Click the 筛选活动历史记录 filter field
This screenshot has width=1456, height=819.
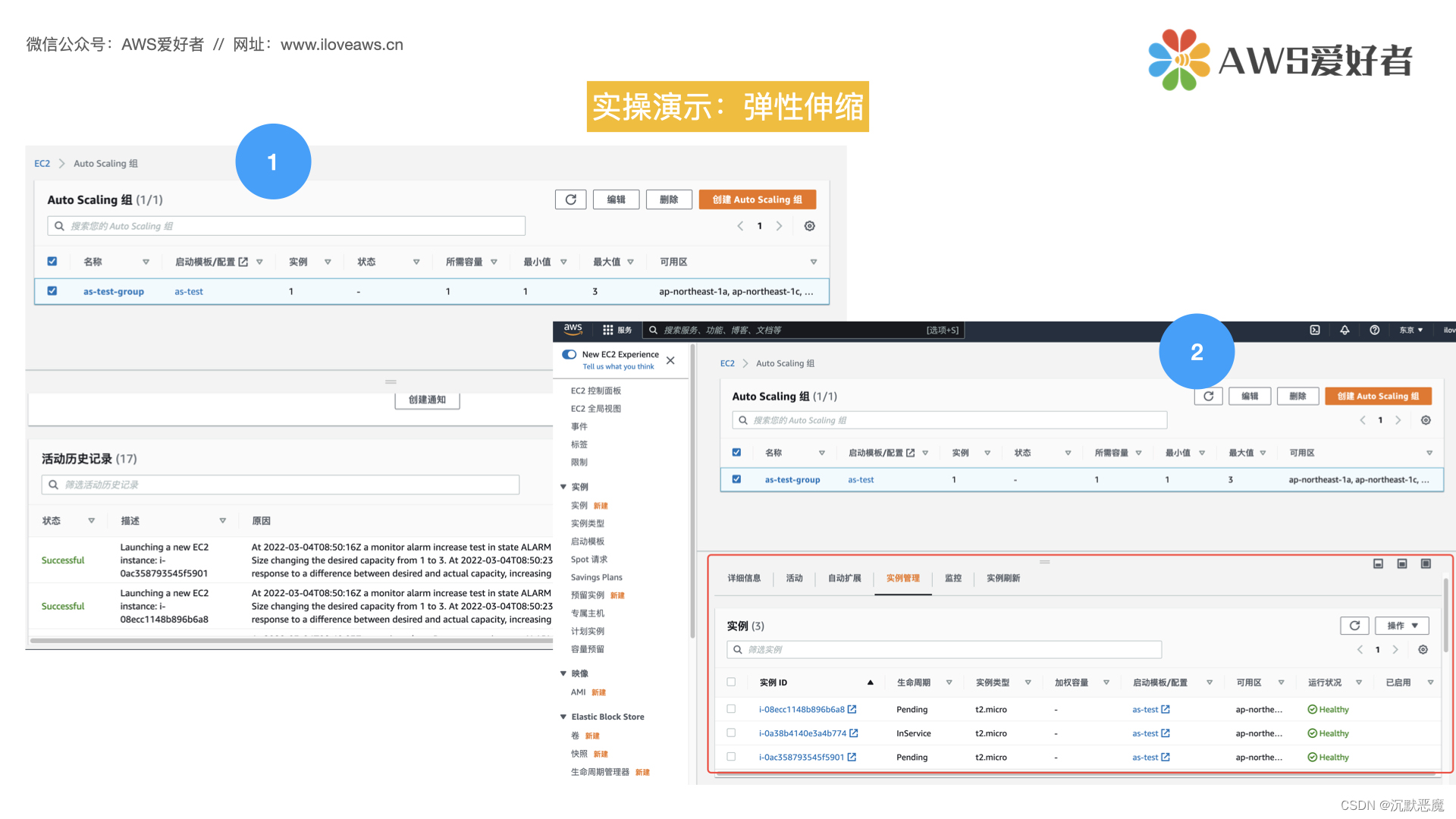(x=281, y=485)
